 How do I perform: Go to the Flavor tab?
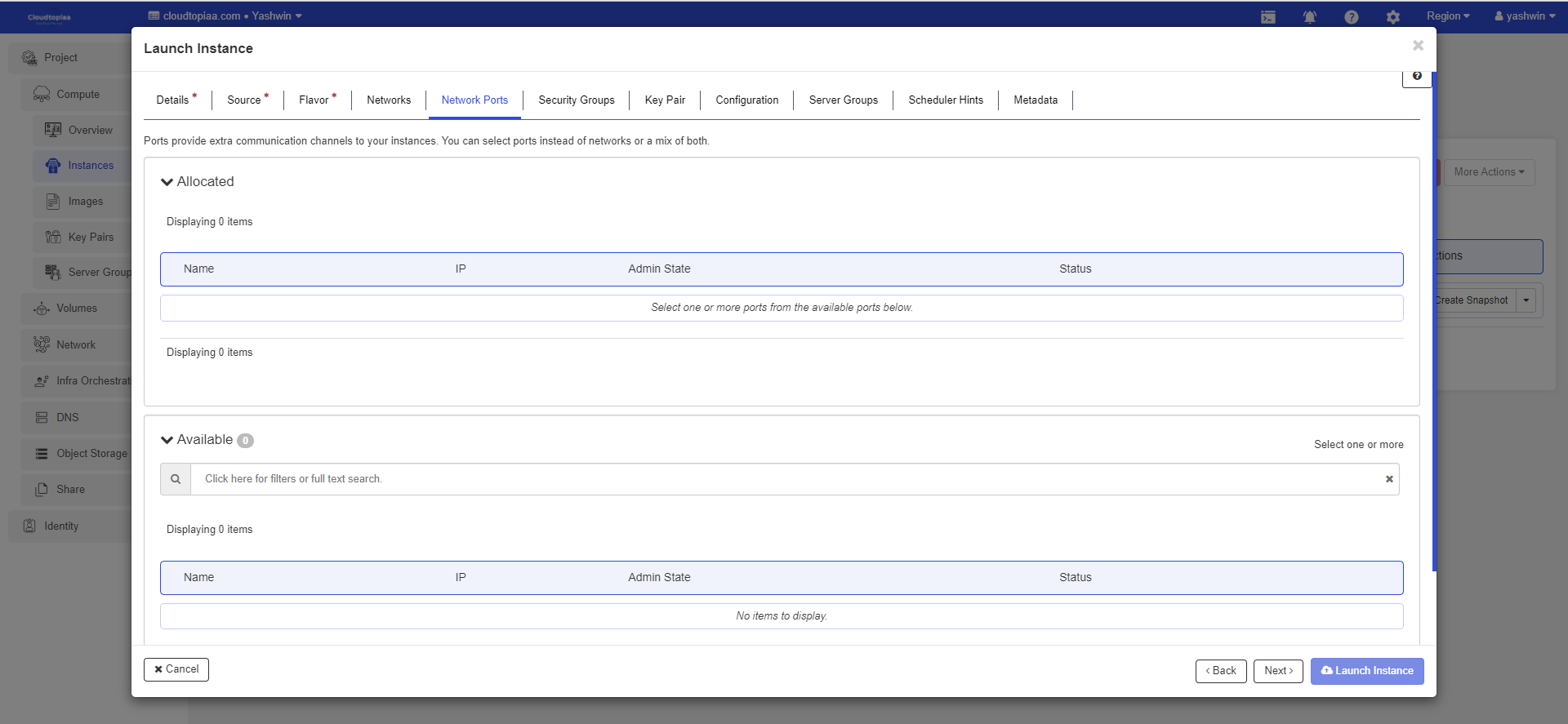[314, 100]
